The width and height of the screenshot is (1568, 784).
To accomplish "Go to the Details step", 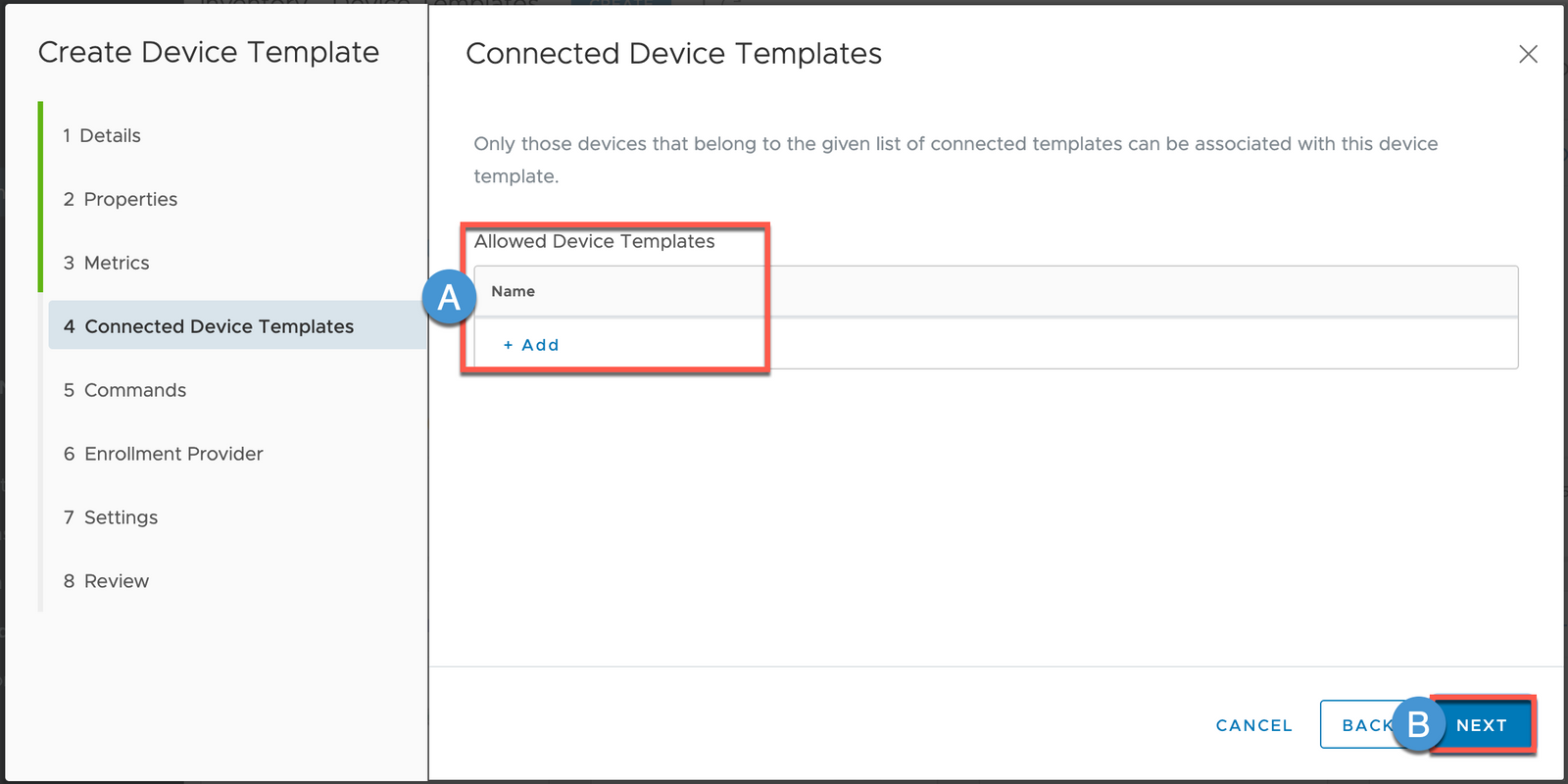I will [102, 135].
